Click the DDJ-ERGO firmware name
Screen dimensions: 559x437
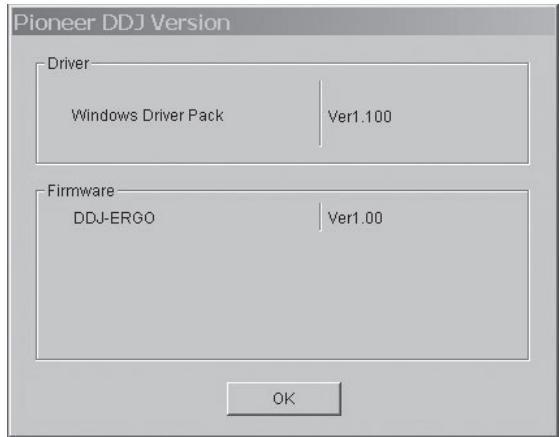click(x=114, y=218)
